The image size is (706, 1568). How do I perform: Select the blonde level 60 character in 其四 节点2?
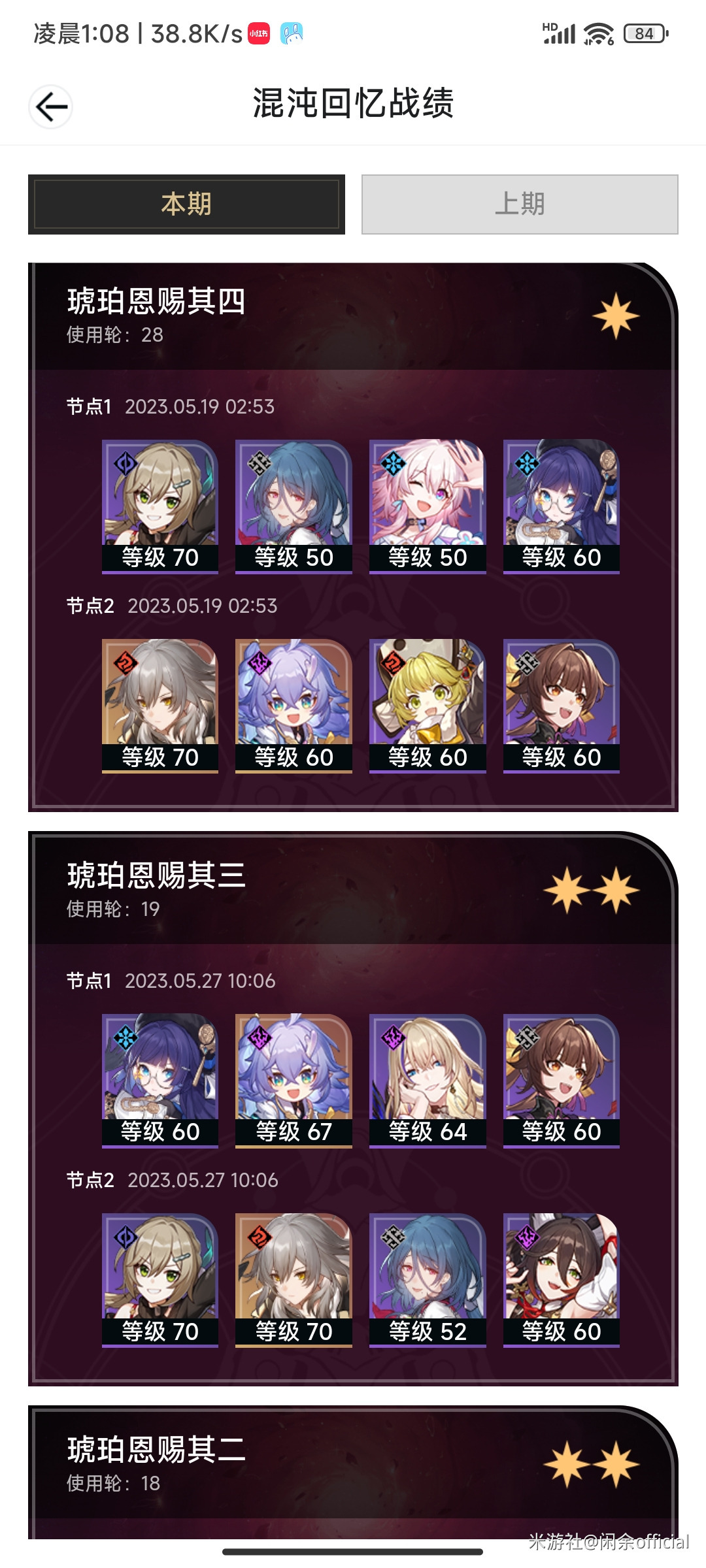[x=428, y=706]
